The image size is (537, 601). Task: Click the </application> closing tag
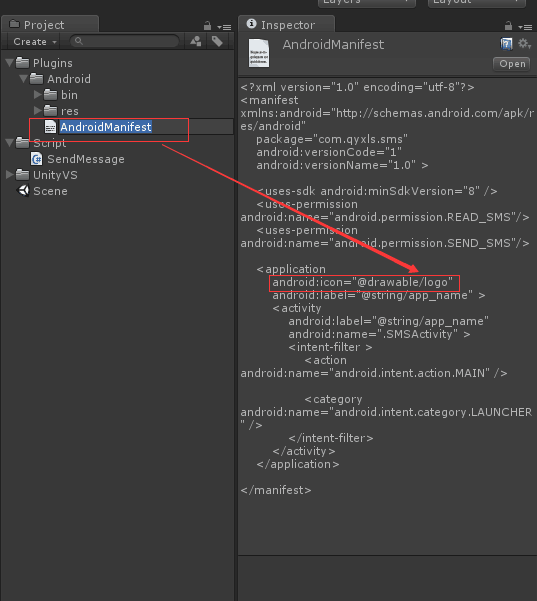click(x=298, y=464)
